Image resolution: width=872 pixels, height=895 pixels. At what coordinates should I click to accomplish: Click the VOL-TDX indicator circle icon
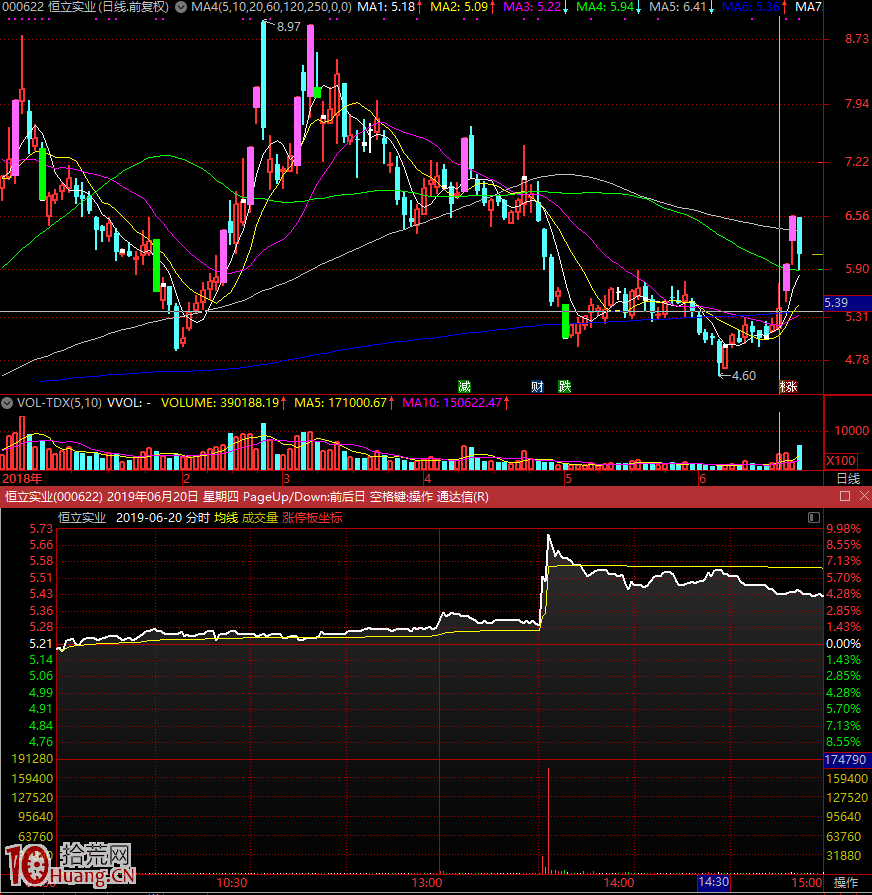(x=8, y=403)
